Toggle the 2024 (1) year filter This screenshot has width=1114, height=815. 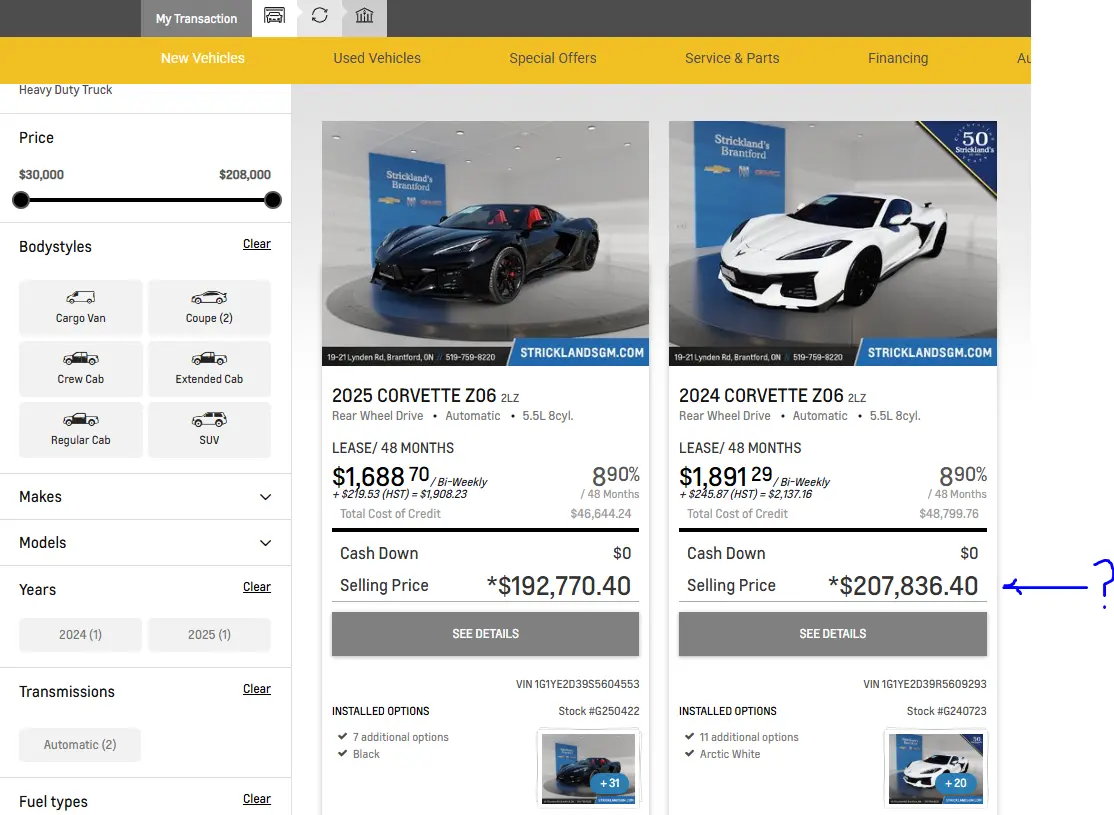click(x=80, y=635)
